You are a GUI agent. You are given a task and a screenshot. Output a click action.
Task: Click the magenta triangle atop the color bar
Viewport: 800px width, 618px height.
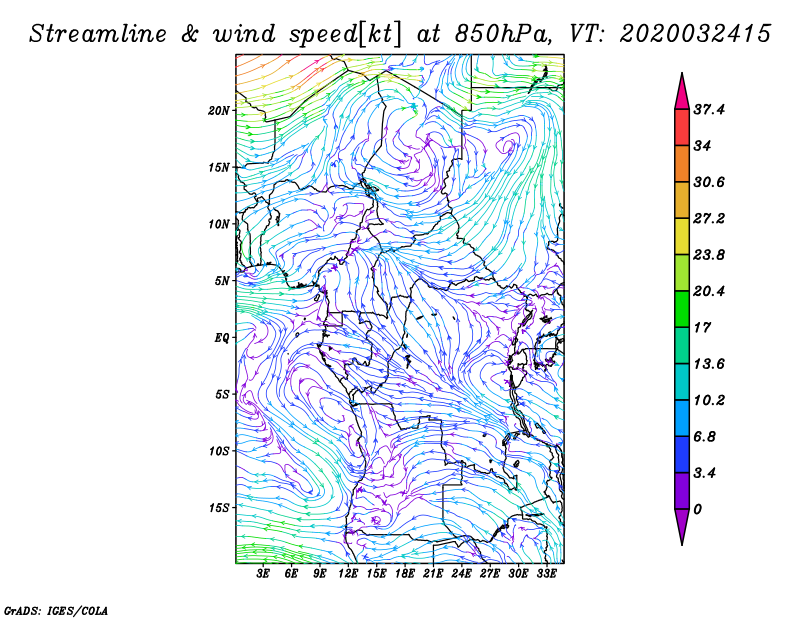pyautogui.click(x=683, y=92)
